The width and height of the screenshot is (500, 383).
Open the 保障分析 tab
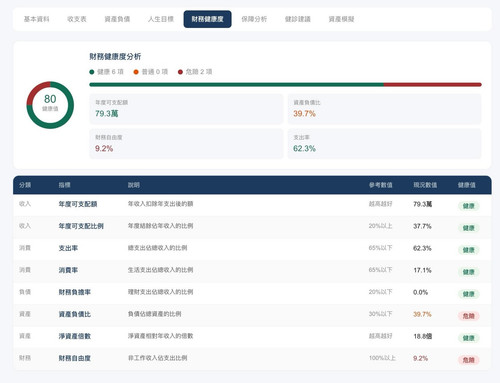[x=254, y=19]
